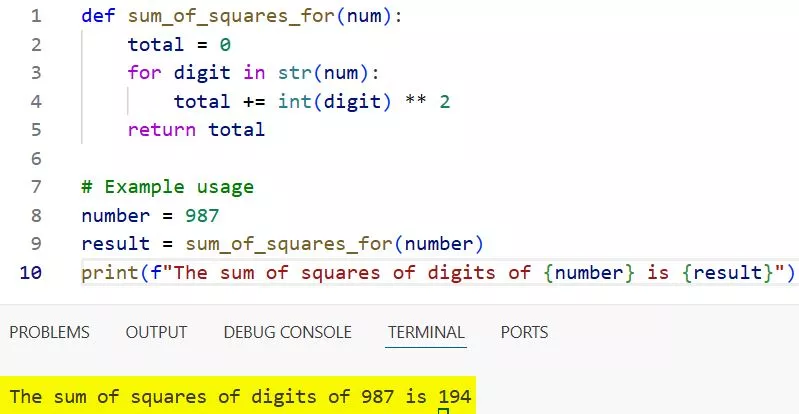Click the highlighted terminal output line
The height and width of the screenshot is (414, 799).
click(x=240, y=396)
